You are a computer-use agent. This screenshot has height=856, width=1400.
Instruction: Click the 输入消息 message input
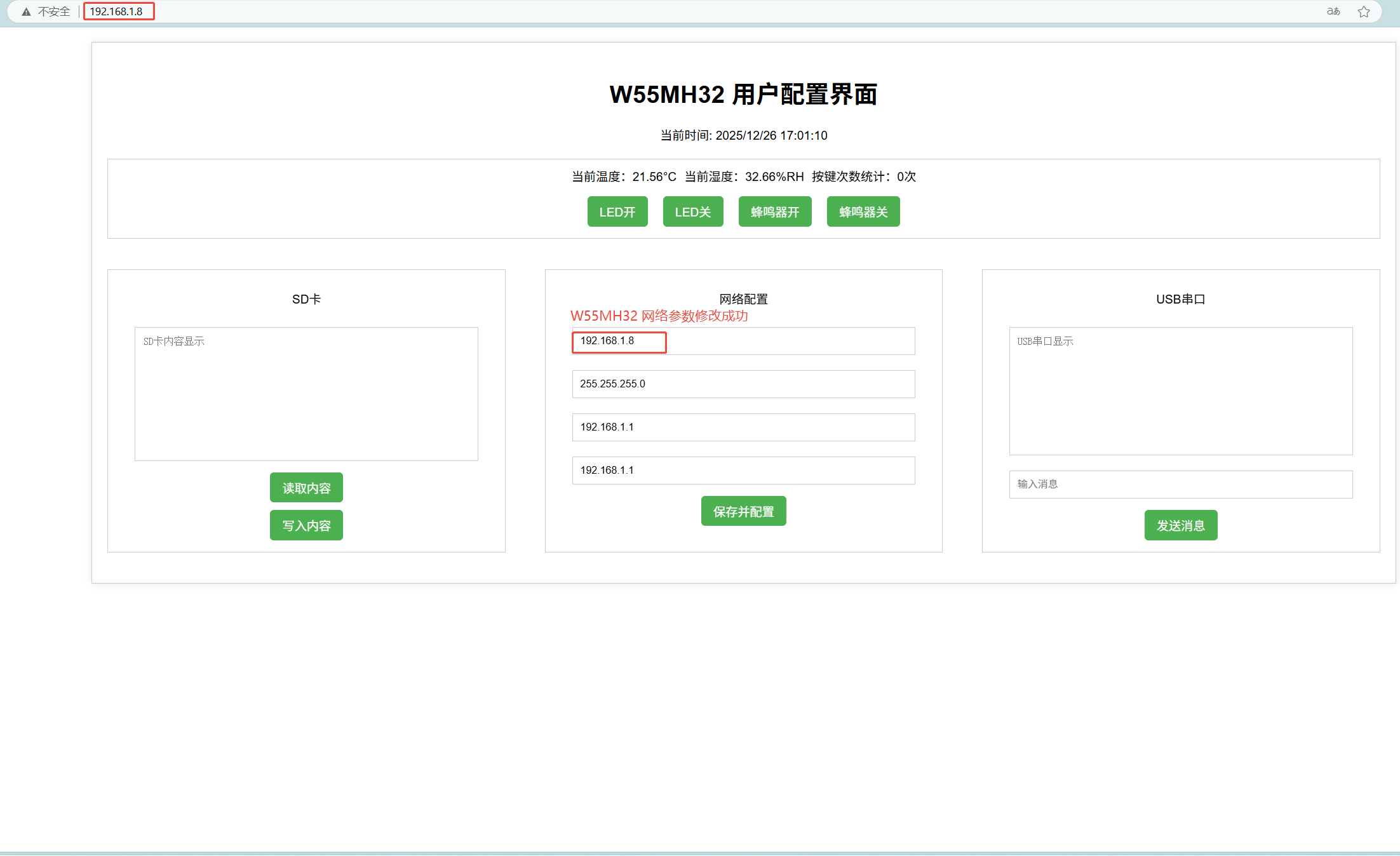coord(1180,485)
